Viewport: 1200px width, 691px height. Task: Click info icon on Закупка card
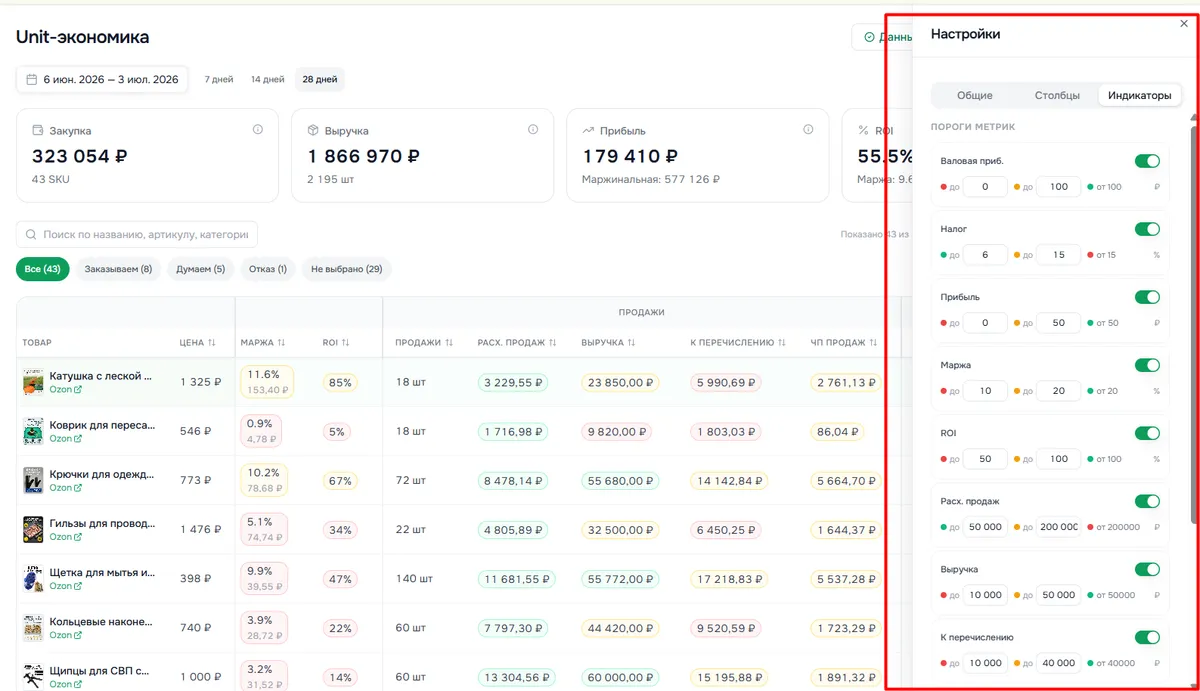point(258,130)
